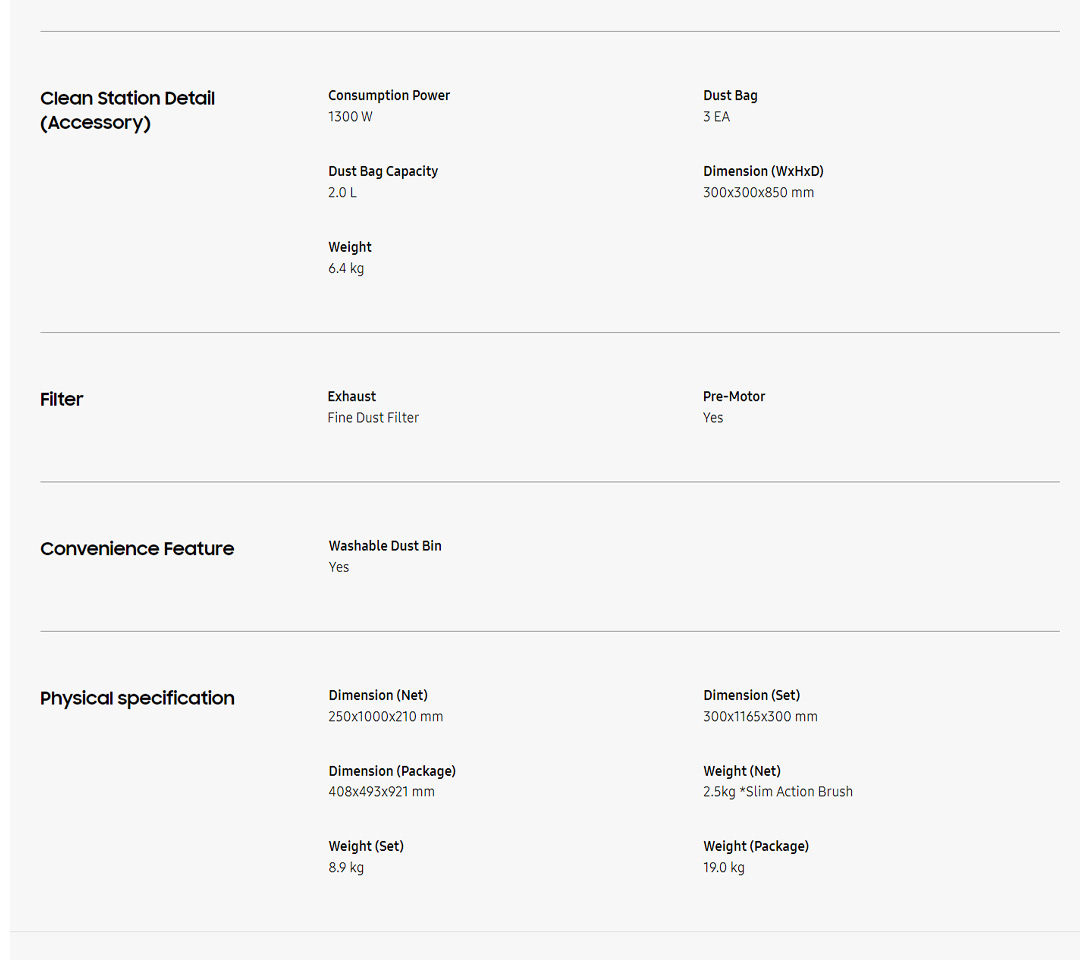Click the Dust Bag Capacity label
The image size is (1080, 960).
[x=383, y=172]
